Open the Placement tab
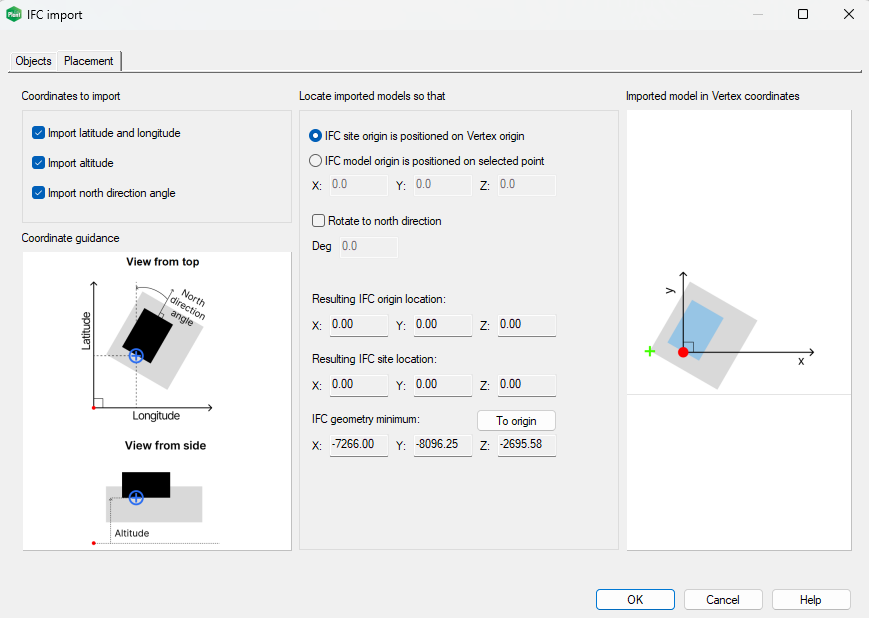This screenshot has height=618, width=869. point(89,61)
